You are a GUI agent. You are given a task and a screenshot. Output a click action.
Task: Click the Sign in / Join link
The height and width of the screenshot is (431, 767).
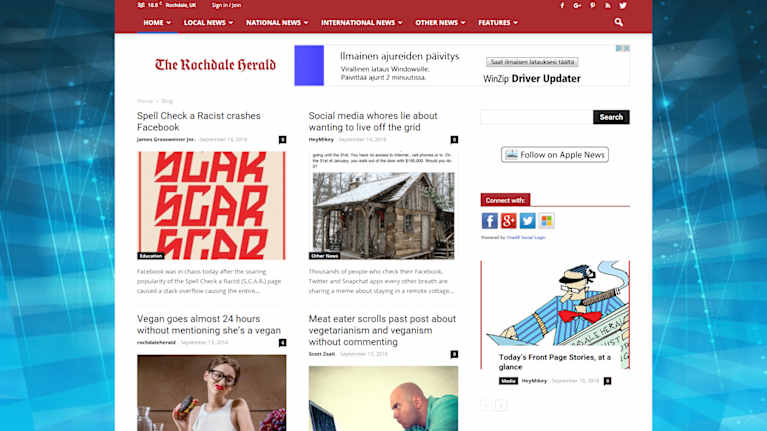226,5
